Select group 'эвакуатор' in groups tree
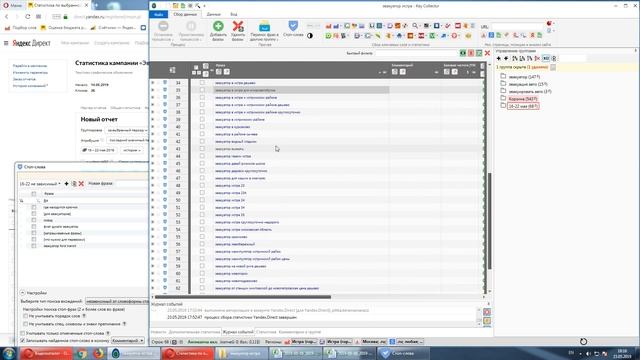 point(524,77)
